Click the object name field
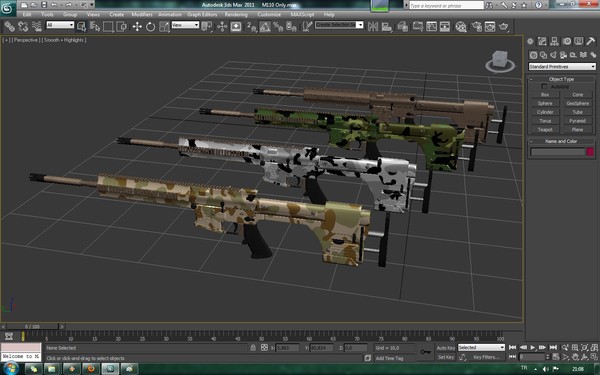Screen dimensions: 600x375 pyautogui.click(x=558, y=152)
